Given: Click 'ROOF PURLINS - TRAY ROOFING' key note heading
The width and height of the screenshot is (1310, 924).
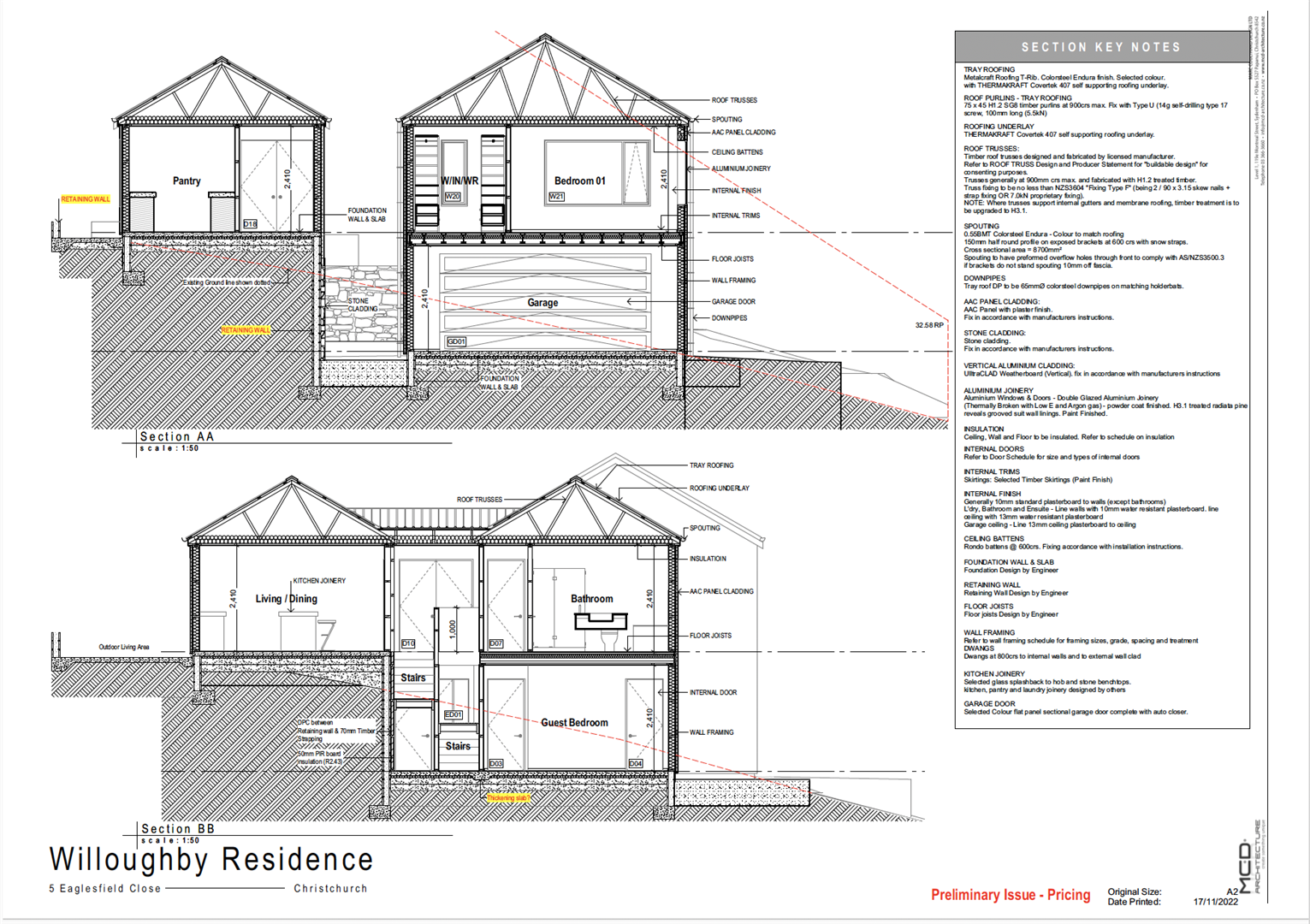Looking at the screenshot, I should click(1017, 98).
